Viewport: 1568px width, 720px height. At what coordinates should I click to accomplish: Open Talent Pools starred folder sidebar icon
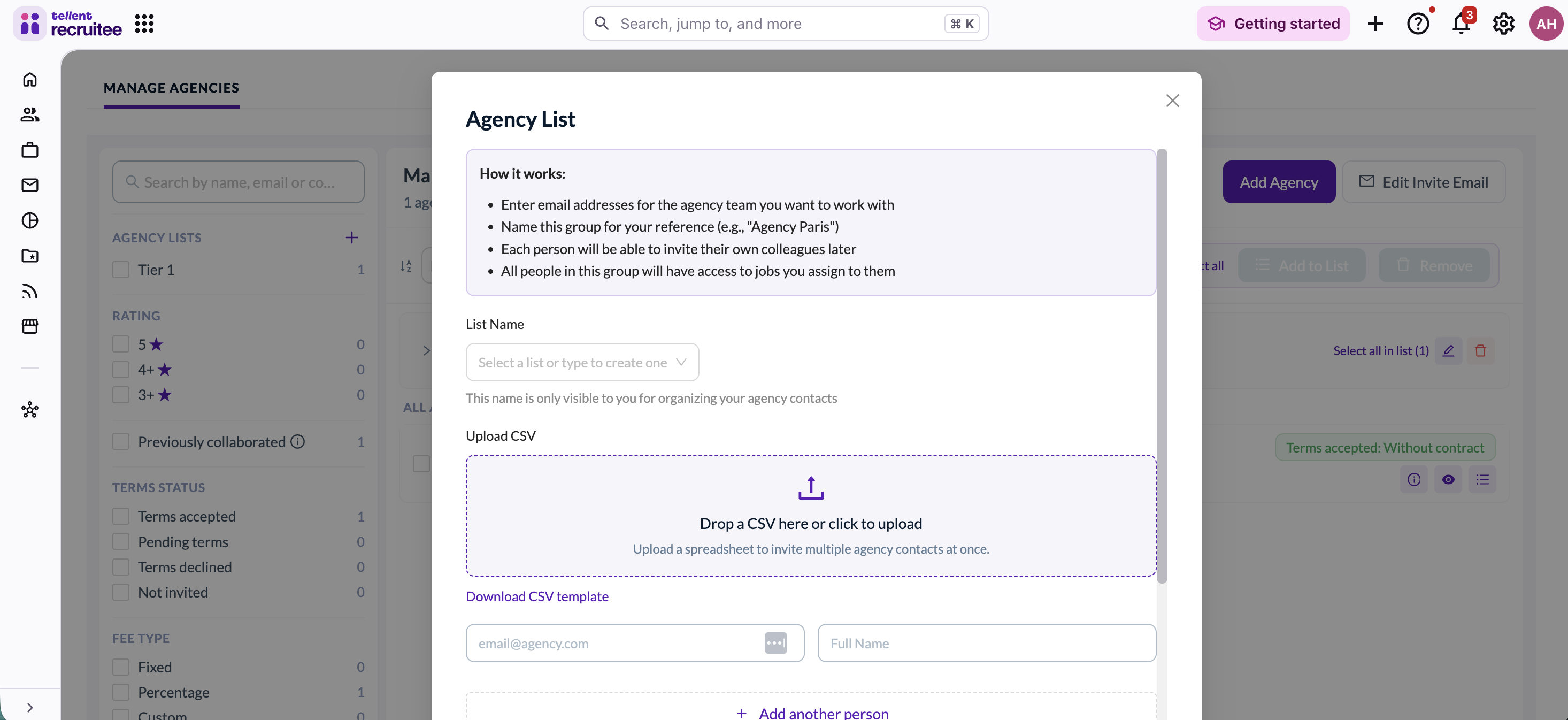click(x=30, y=256)
